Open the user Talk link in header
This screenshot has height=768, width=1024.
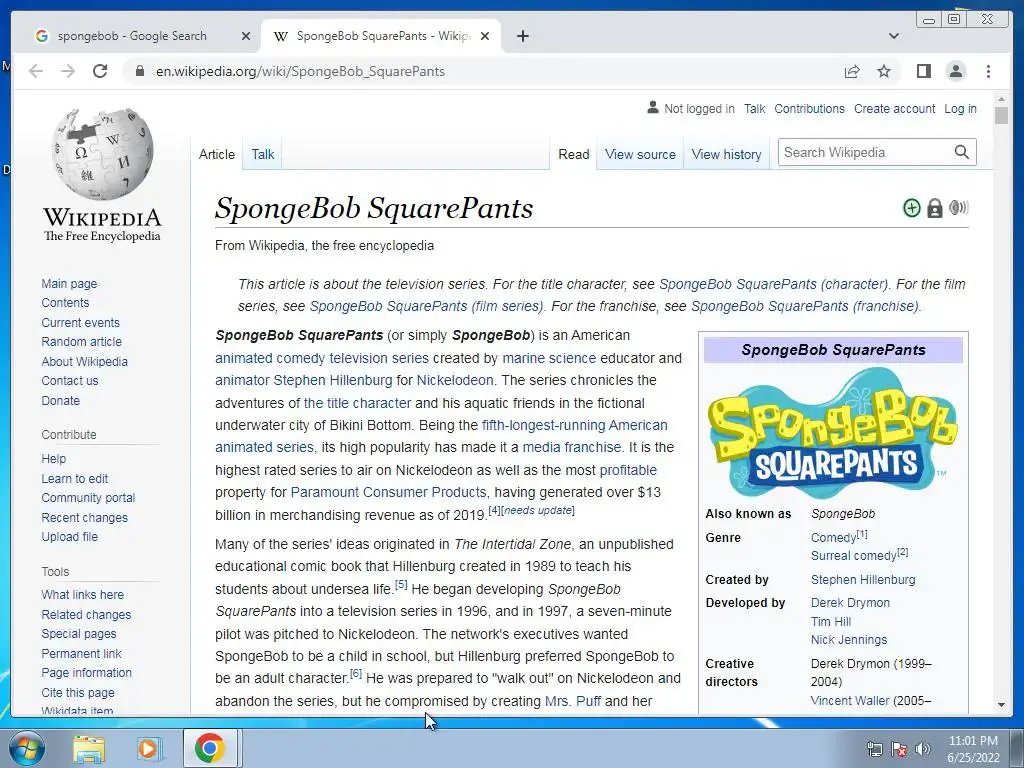tap(754, 108)
